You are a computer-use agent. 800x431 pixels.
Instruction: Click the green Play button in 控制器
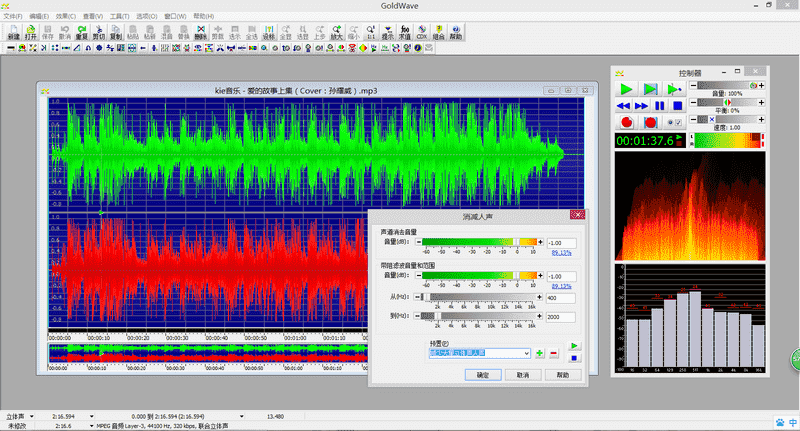[x=626, y=89]
